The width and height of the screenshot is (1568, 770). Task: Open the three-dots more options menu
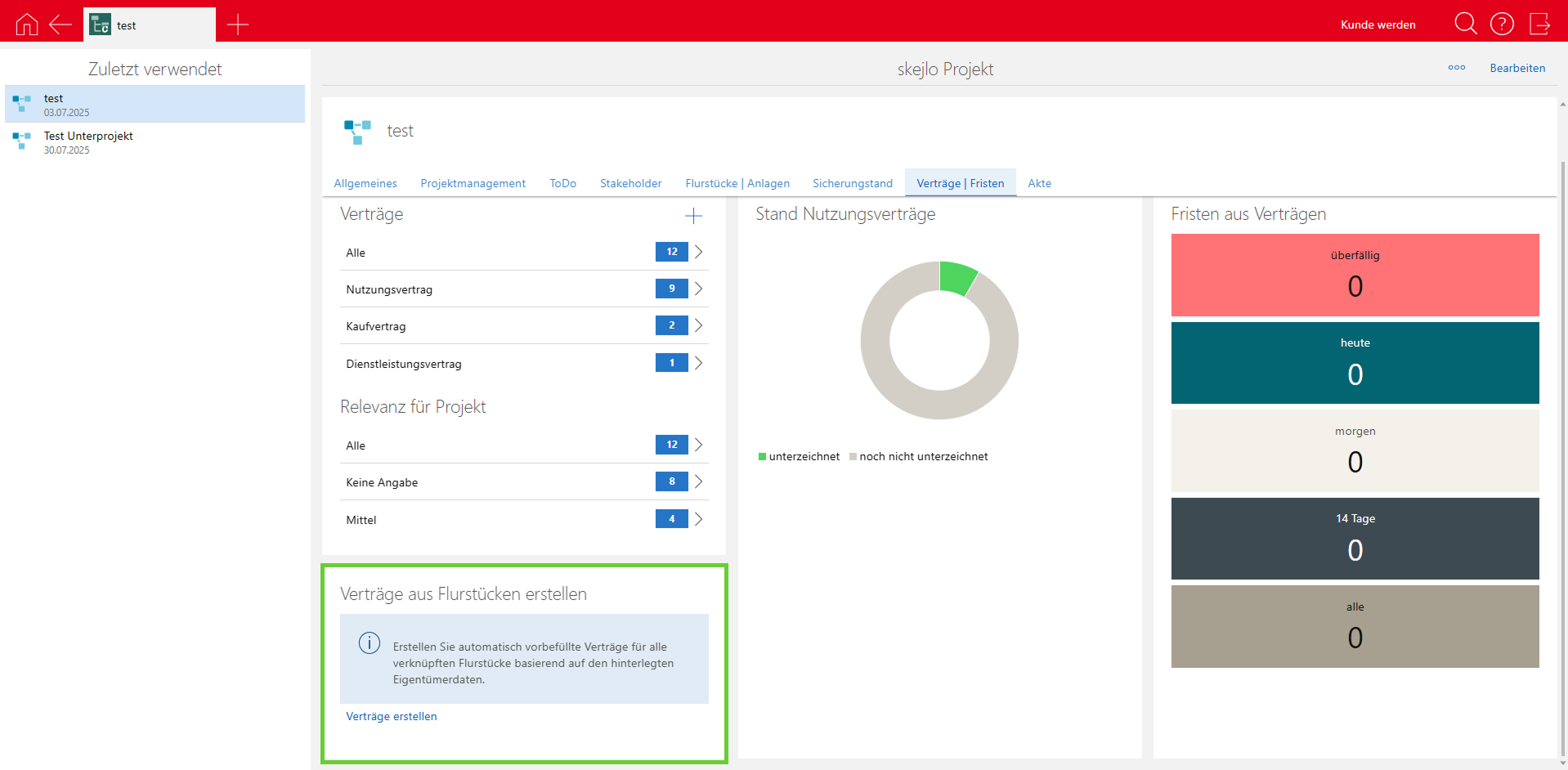(x=1456, y=68)
